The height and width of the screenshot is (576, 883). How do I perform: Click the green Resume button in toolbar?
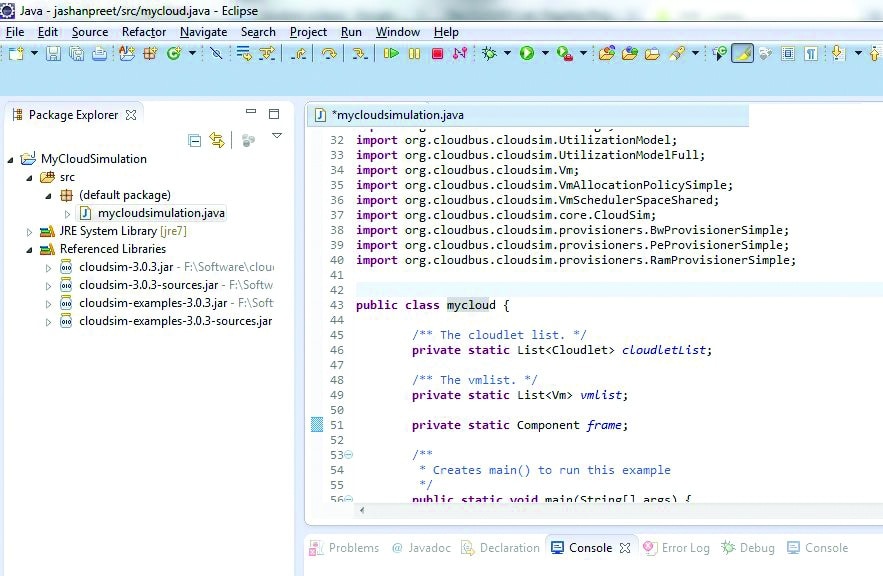tap(391, 54)
